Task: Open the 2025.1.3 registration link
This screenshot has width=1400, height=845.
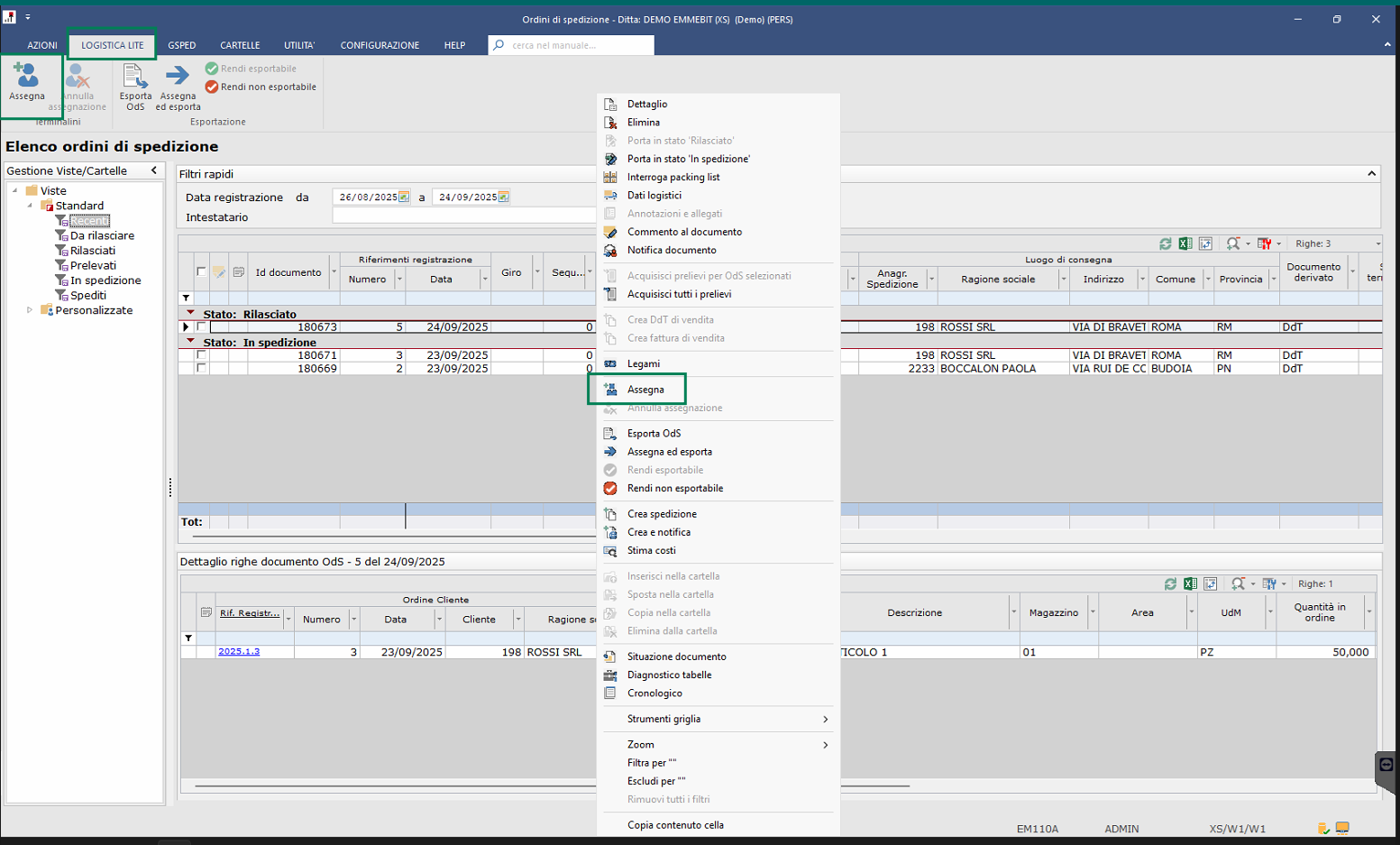Action: click(238, 651)
